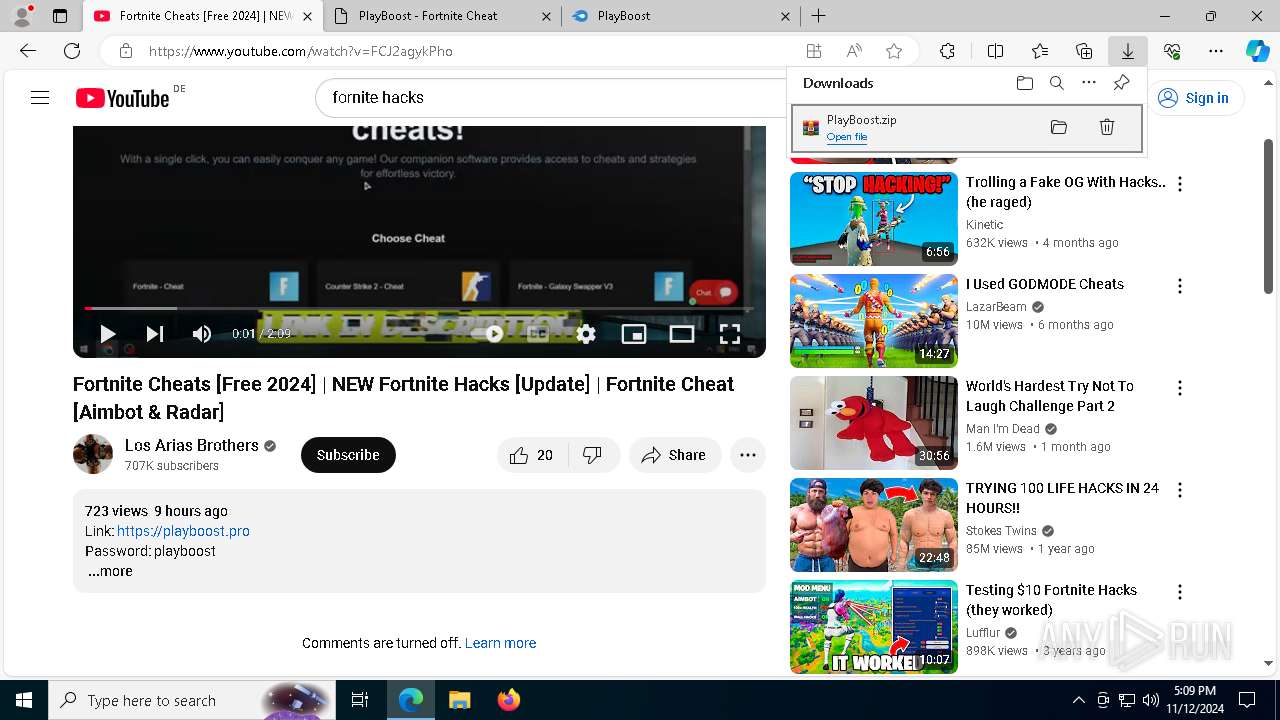Watch the red Elmo challenge thumbnail

(x=874, y=423)
